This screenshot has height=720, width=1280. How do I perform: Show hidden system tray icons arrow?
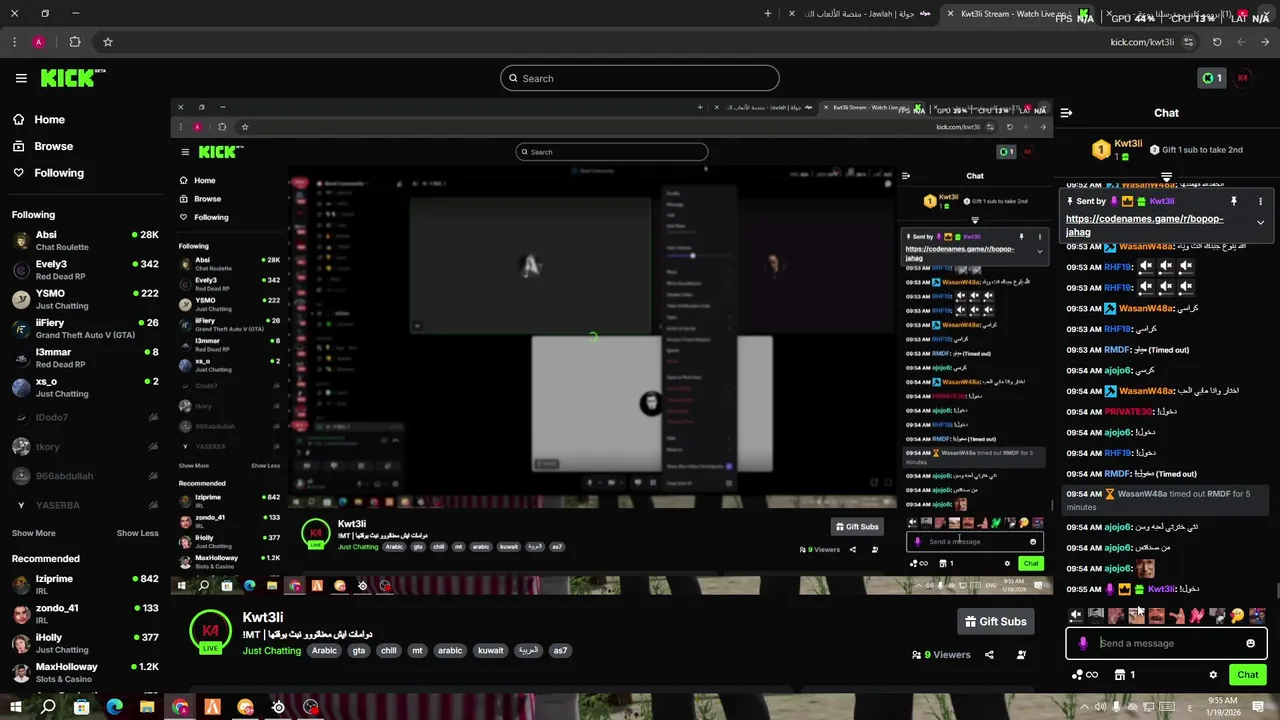(x=1084, y=707)
